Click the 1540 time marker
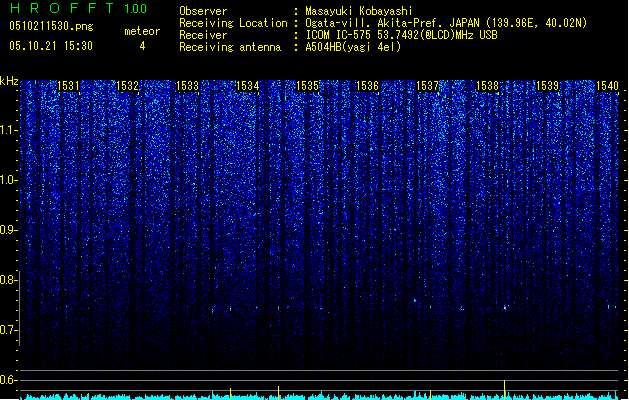This screenshot has width=629, height=400. (x=607, y=86)
